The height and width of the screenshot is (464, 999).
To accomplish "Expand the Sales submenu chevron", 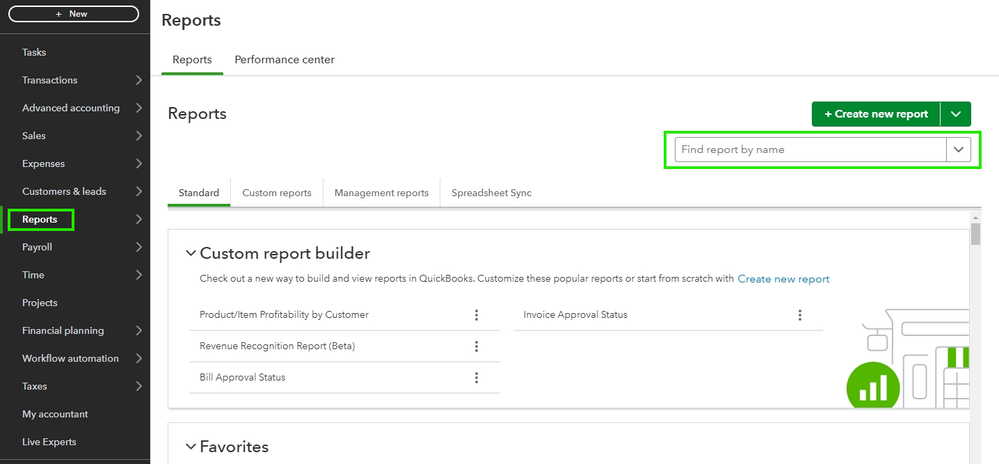I will tap(139, 136).
